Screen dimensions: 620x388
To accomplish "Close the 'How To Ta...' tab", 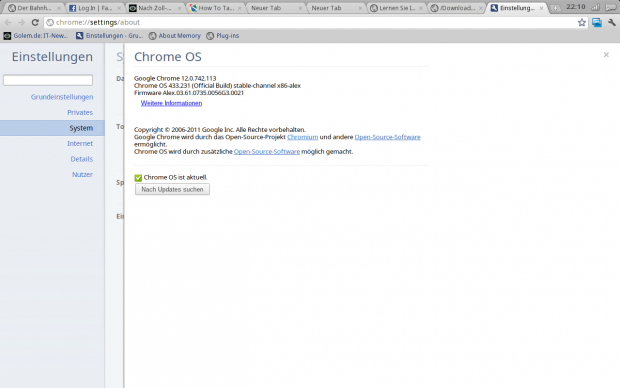I will coord(239,8).
